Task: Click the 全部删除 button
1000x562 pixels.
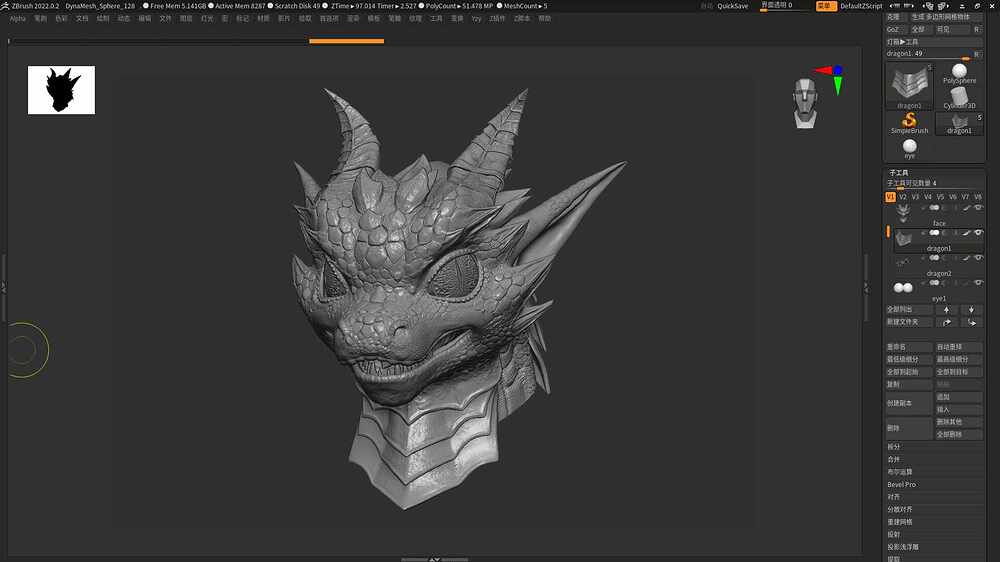Action: point(959,434)
